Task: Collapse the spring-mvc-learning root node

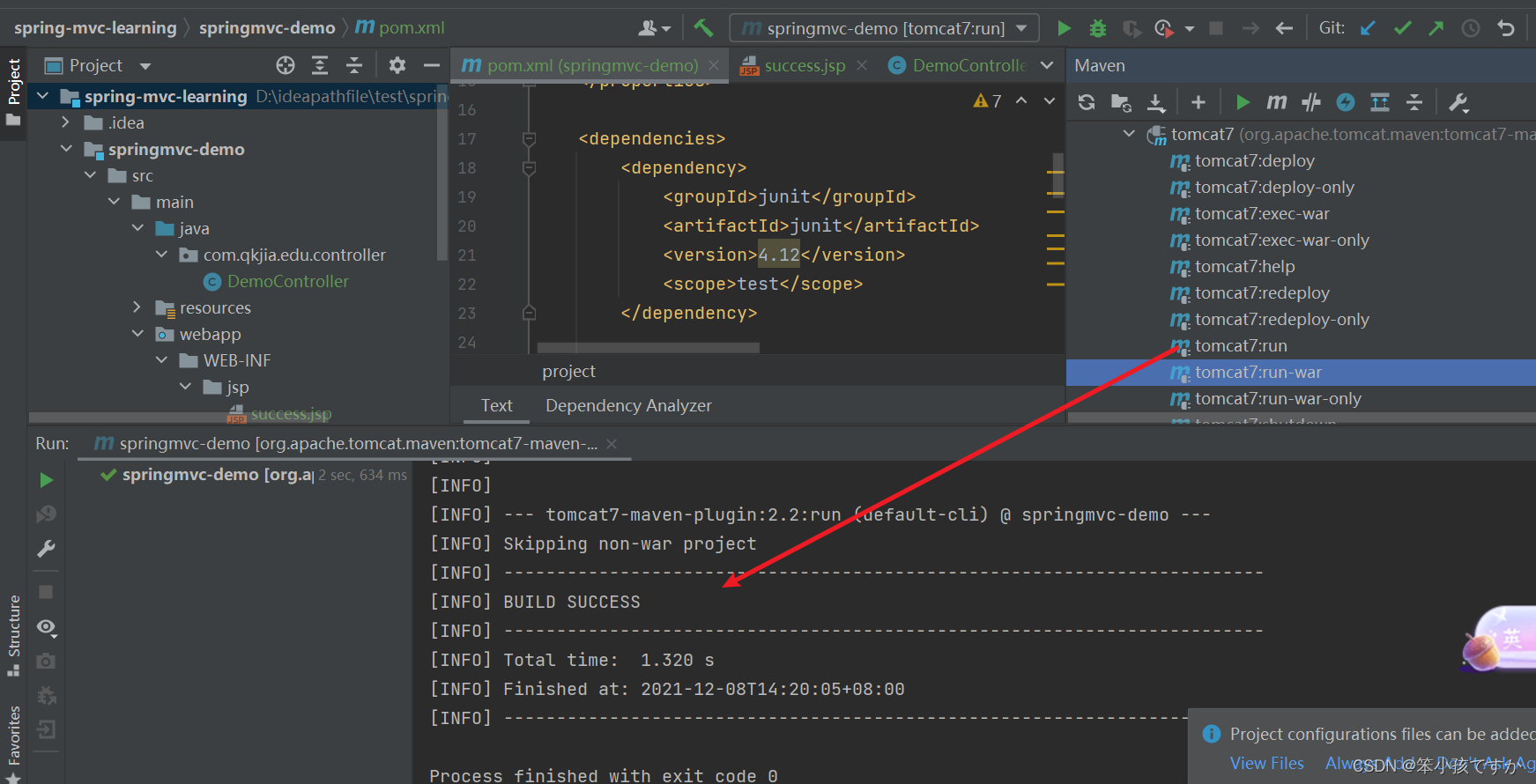Action: 42,96
